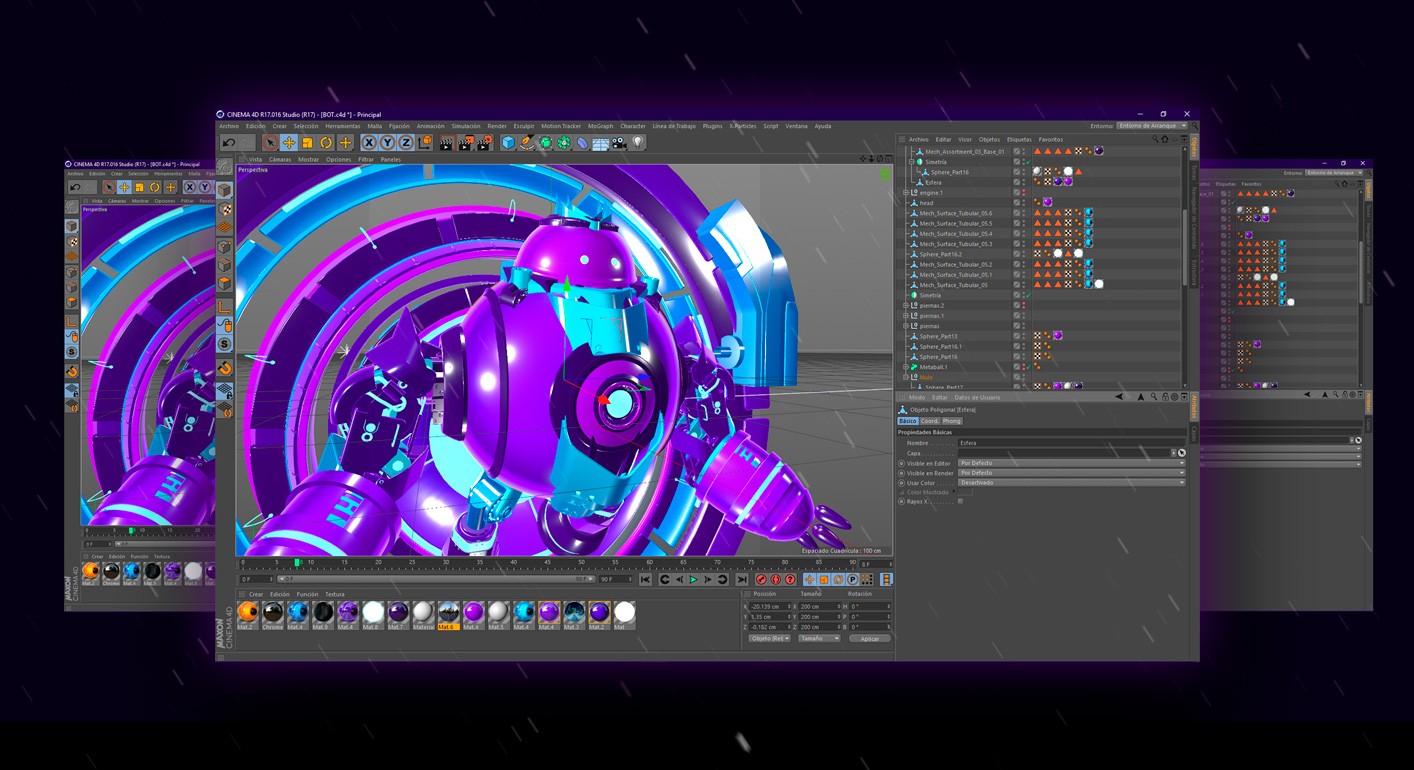This screenshot has width=1414, height=770.
Task: Select the Live Selection cursor tool
Action: (x=270, y=143)
